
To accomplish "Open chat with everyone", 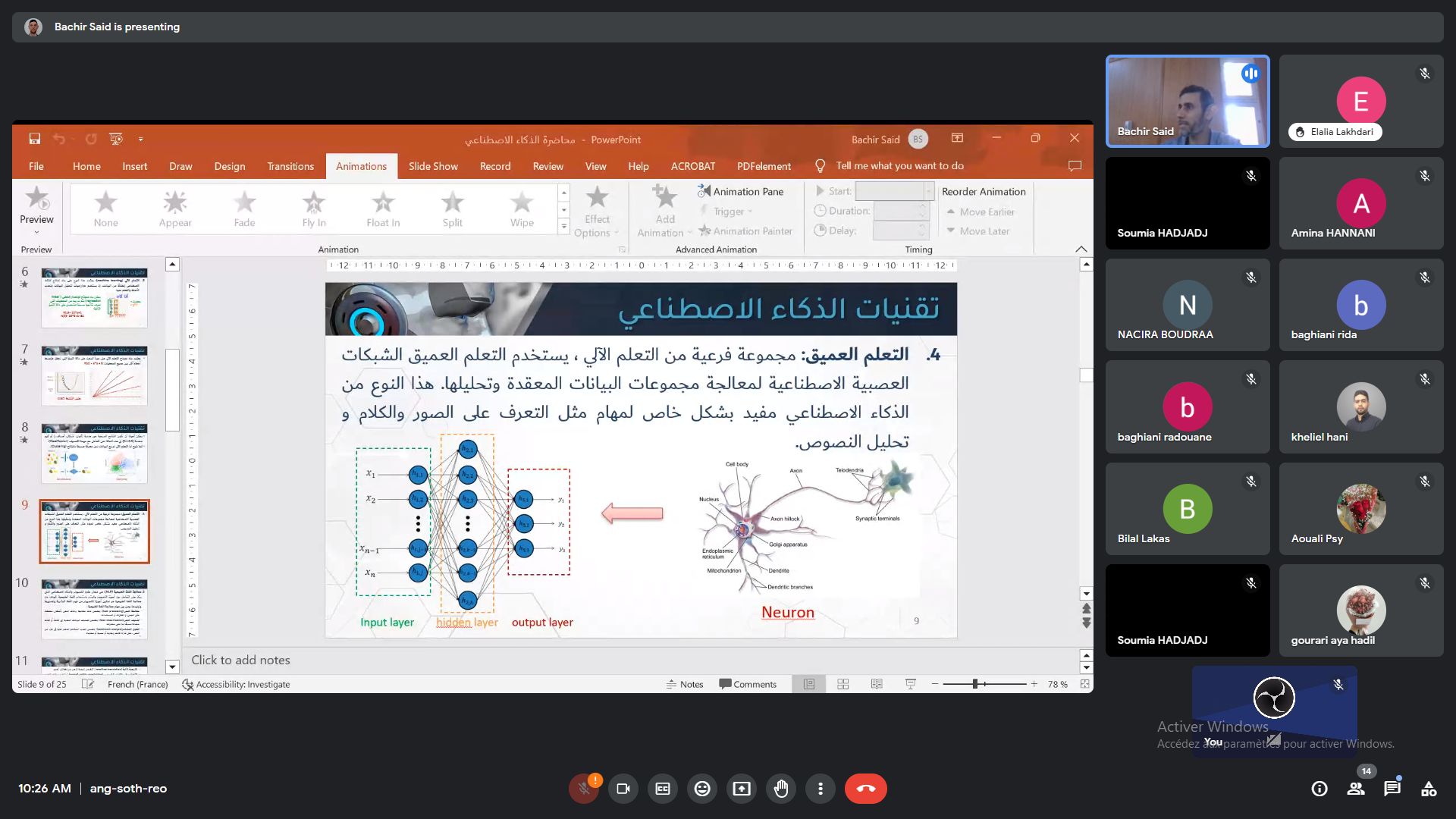I will pyautogui.click(x=1392, y=789).
